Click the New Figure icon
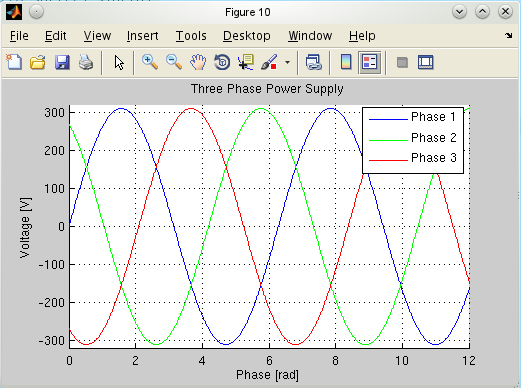The image size is (521, 388). [14, 62]
